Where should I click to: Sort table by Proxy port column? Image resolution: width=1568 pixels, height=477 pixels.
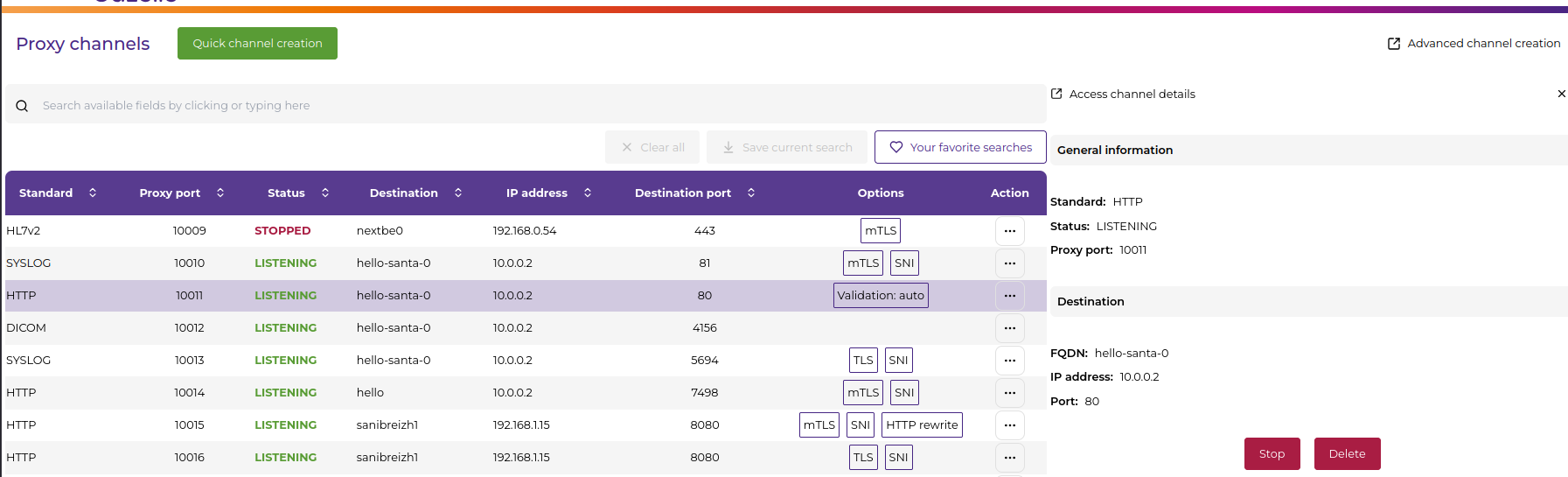[220, 193]
